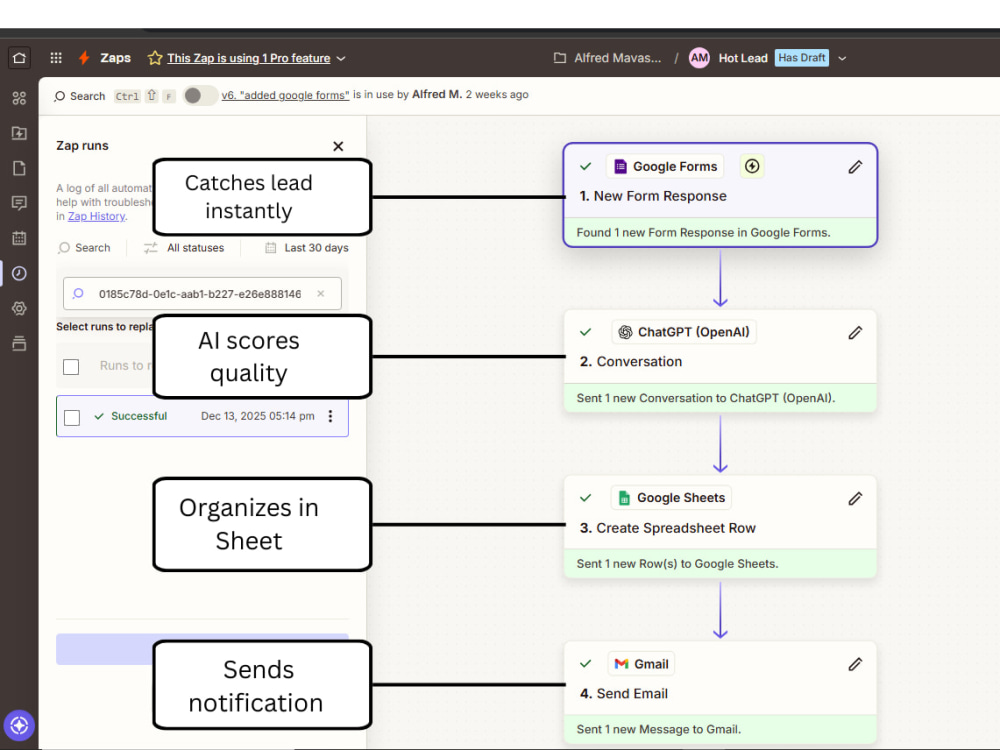Edit the Gmail Send Email step pencil
This screenshot has height=750, width=1000.
coord(855,665)
